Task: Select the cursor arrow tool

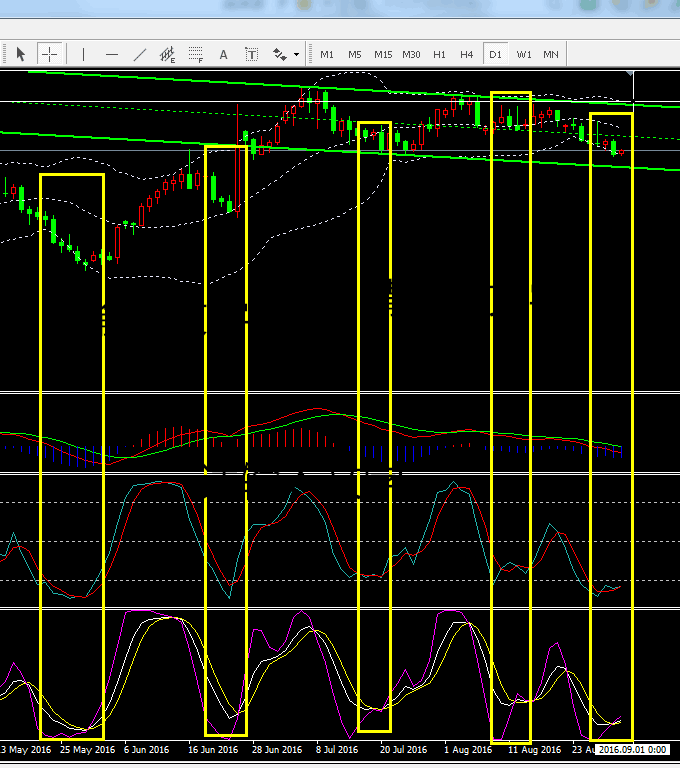Action: [20, 54]
